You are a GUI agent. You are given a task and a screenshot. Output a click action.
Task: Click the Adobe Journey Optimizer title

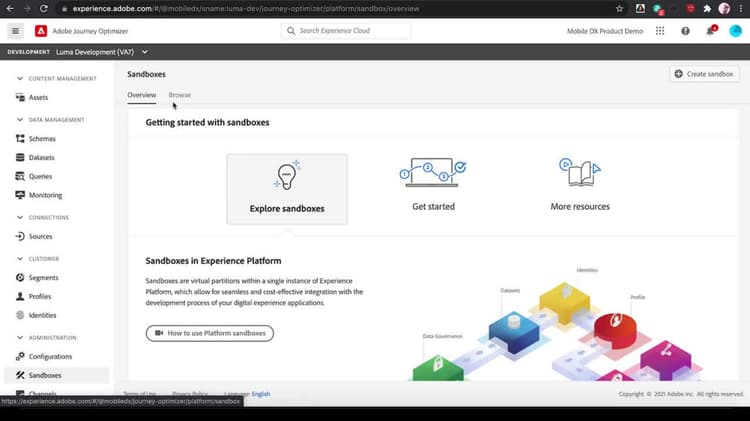click(x=90, y=31)
